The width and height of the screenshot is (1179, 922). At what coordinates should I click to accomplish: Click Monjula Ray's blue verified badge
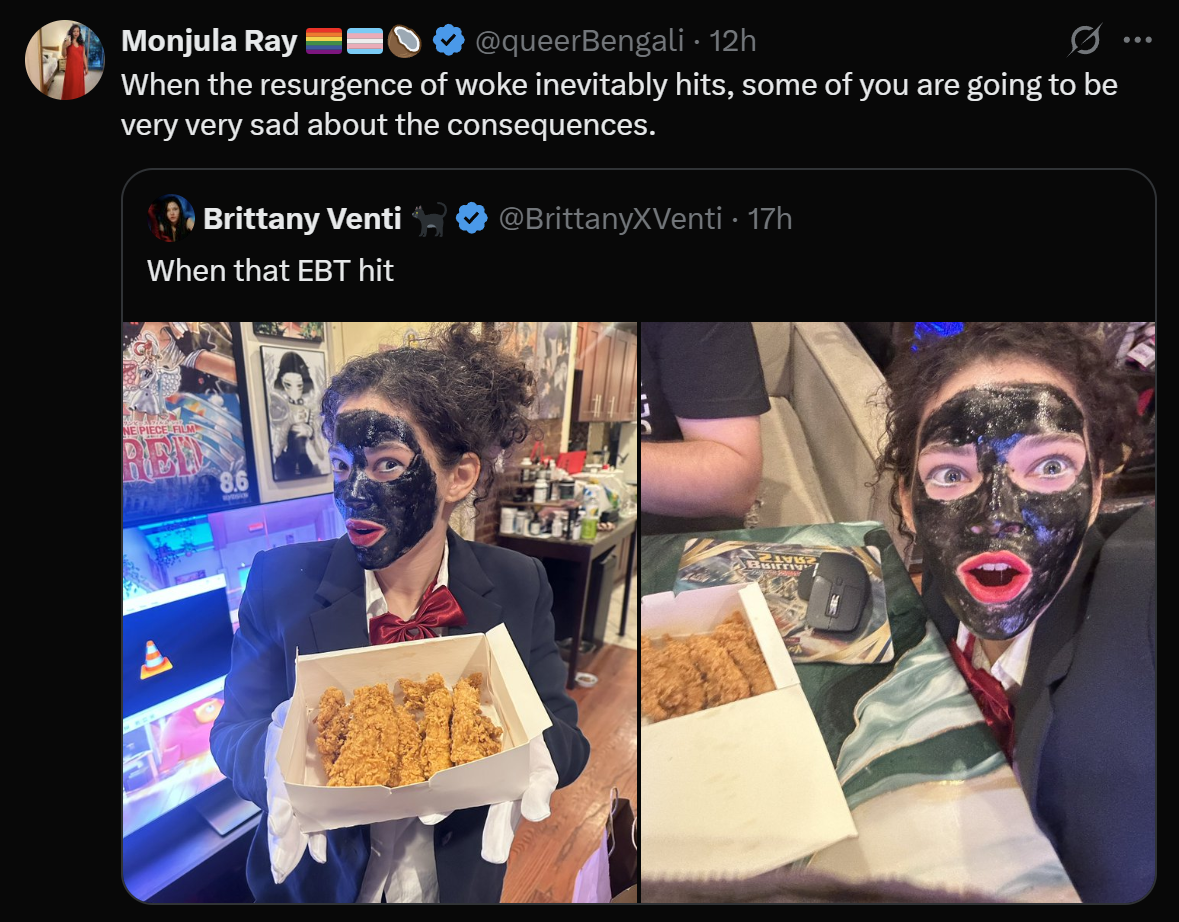pos(449,41)
